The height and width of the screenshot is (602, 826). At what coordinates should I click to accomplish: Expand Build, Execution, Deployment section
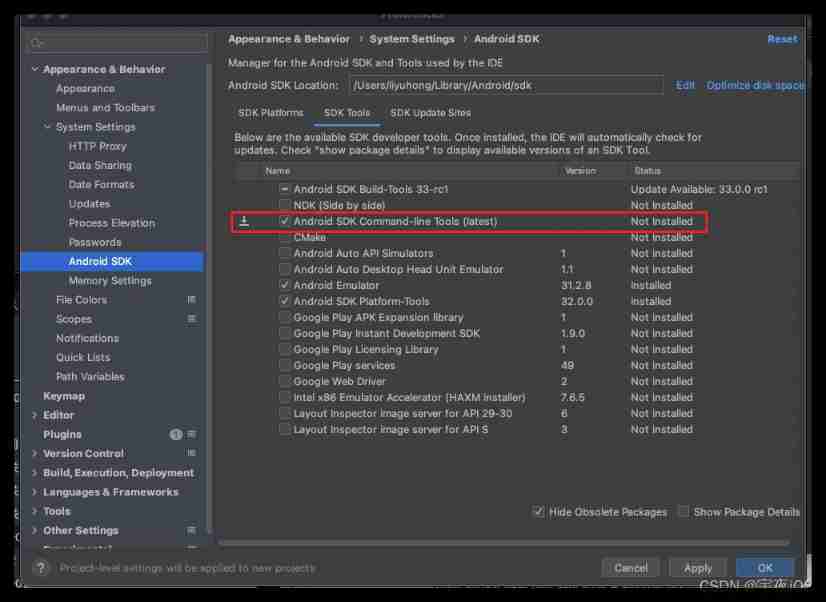(35, 472)
